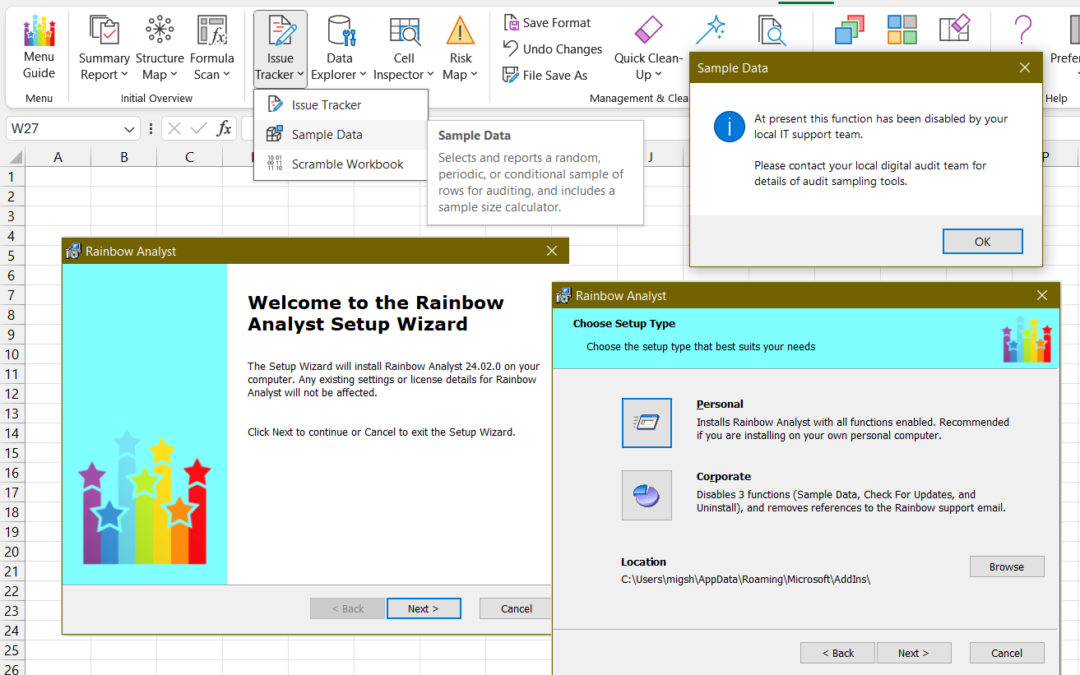This screenshot has width=1080, height=675.
Task: Start a Formula Scan
Action: pyautogui.click(x=212, y=45)
